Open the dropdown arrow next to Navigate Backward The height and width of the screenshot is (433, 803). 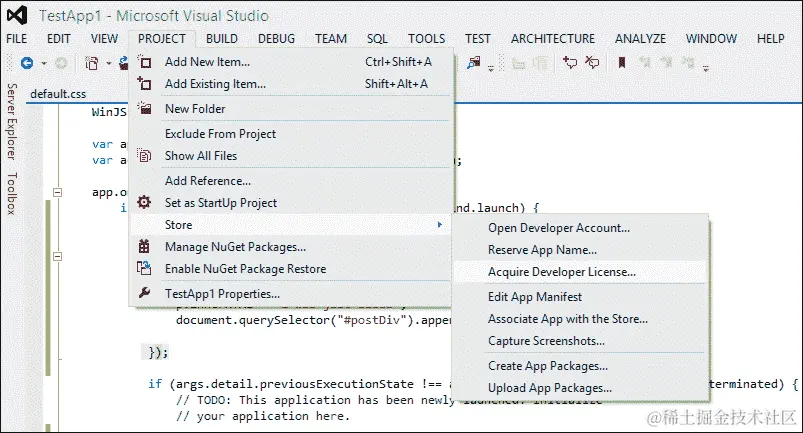click(44, 63)
